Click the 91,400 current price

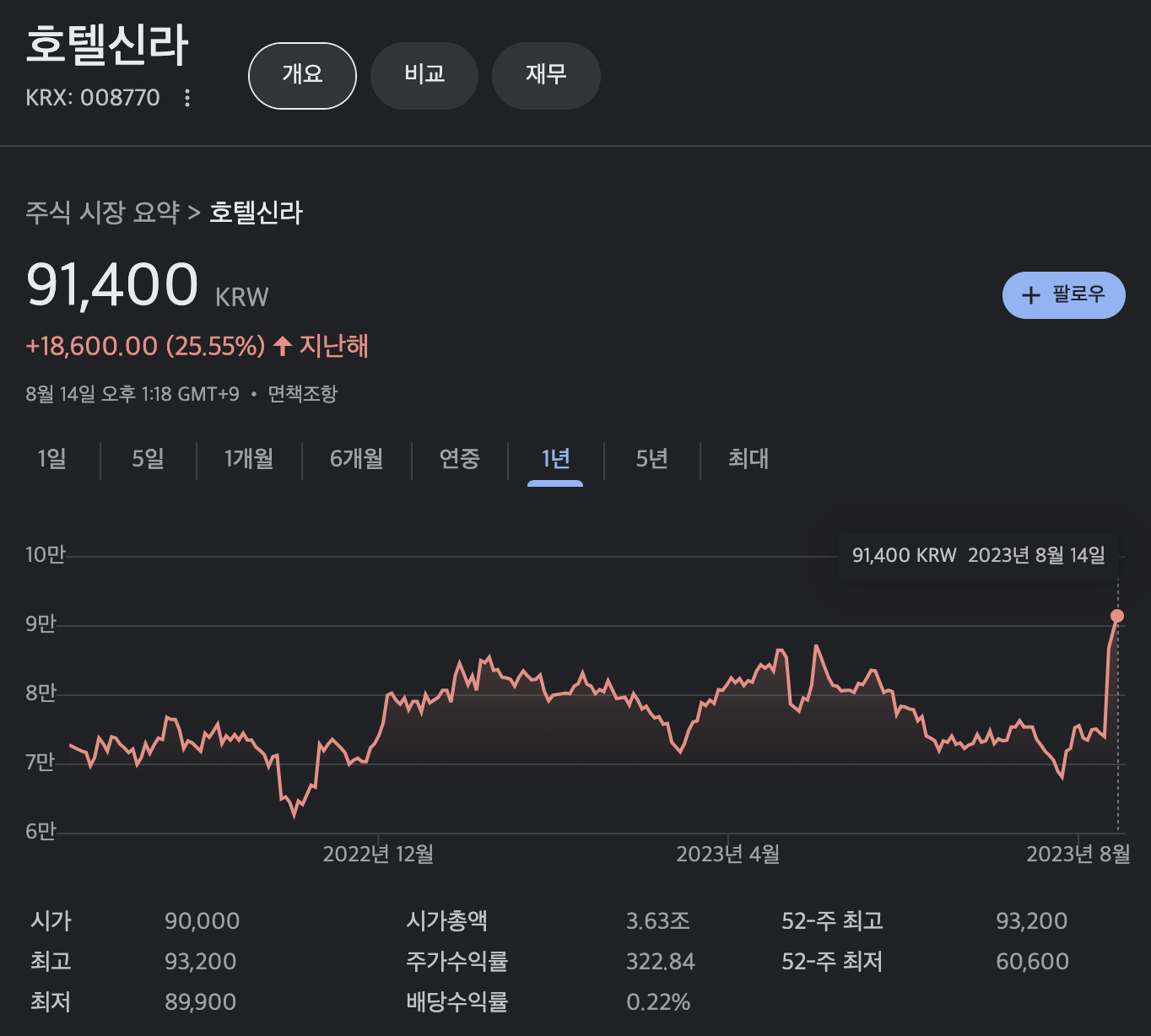[112, 284]
